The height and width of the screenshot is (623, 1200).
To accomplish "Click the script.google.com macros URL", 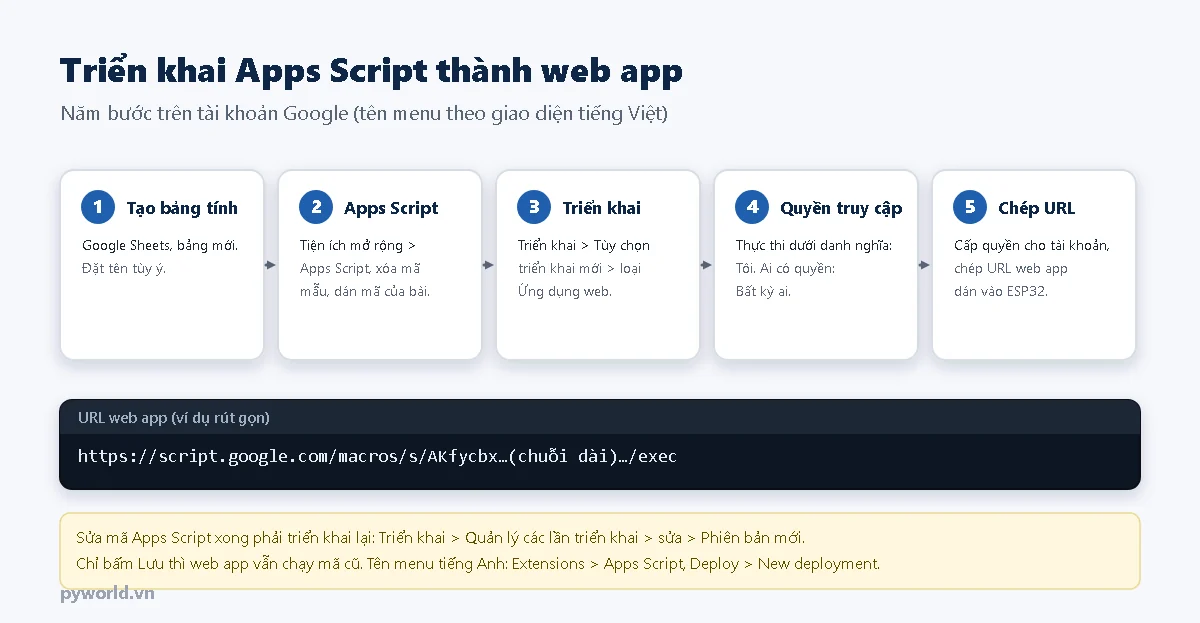I will click(377, 456).
